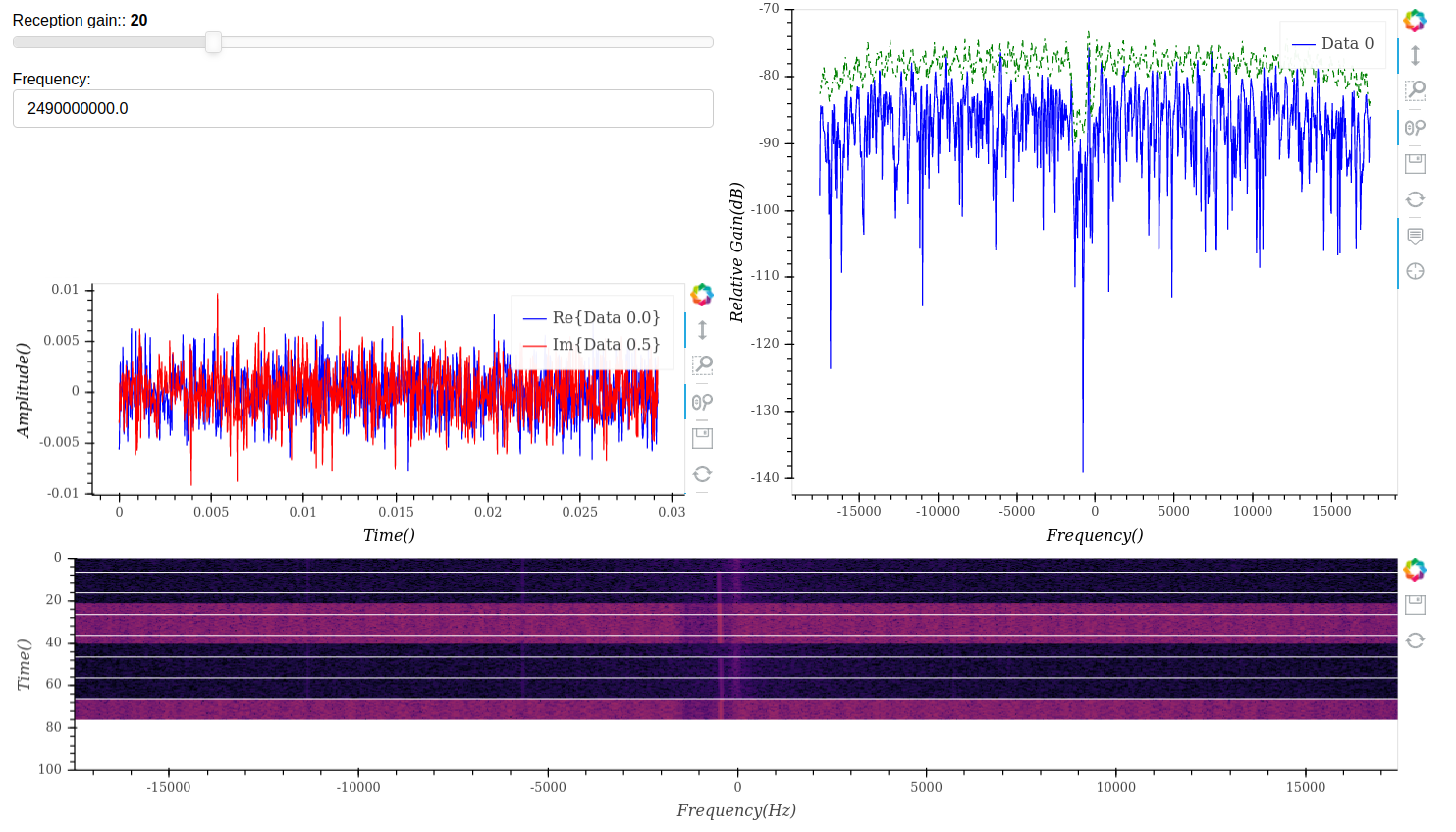This screenshot has width=1456, height=832.
Task: Toggle the spectrum plot's vertical pan tool
Action: 1415,56
